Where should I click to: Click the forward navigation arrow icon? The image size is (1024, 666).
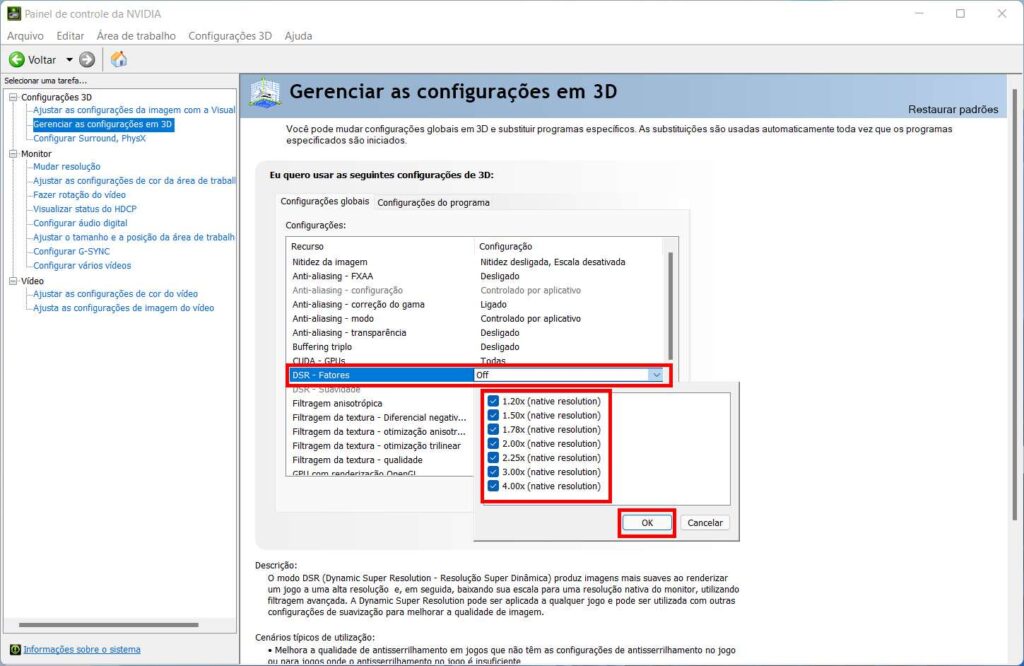coord(87,60)
